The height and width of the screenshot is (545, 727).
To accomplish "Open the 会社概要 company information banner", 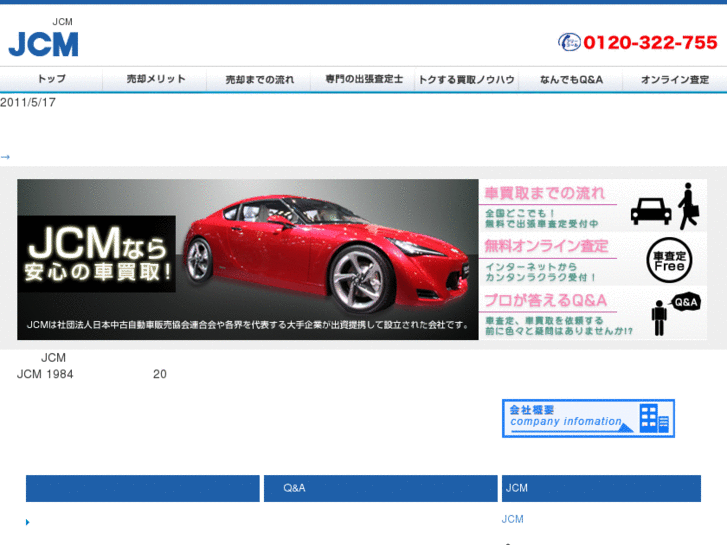I will tap(588, 418).
